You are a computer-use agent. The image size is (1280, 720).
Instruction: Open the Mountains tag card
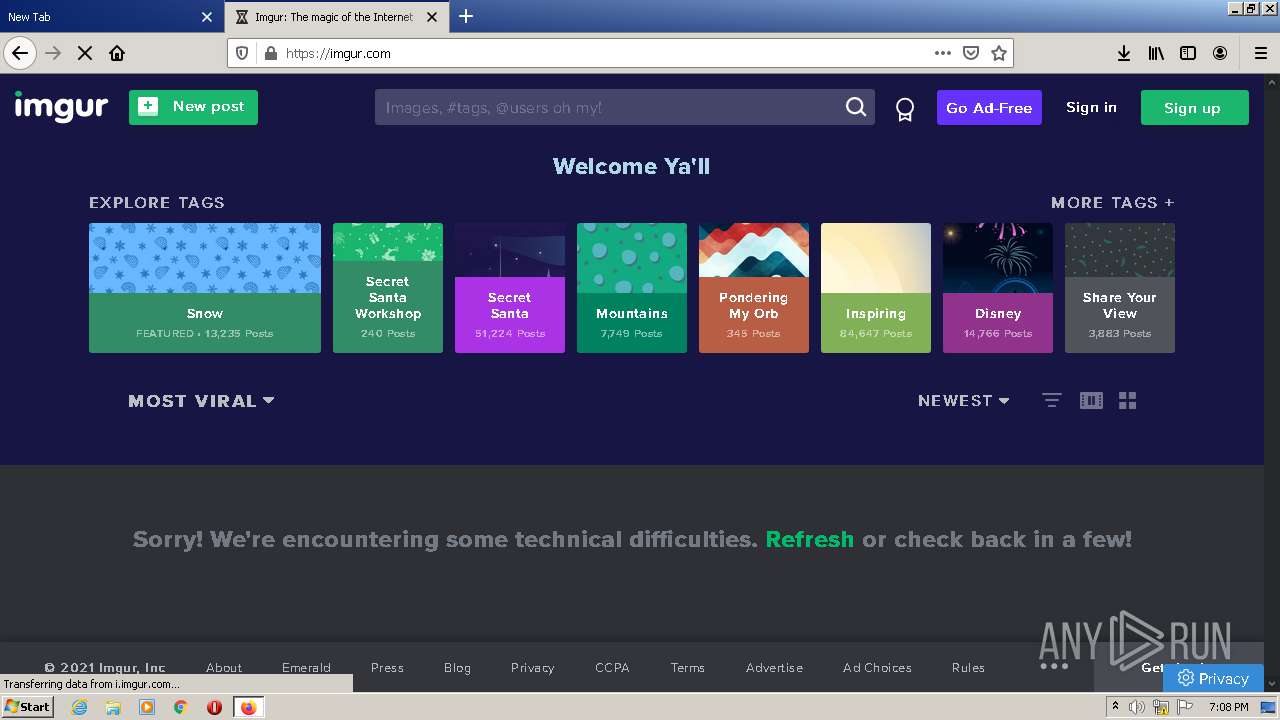pos(632,288)
